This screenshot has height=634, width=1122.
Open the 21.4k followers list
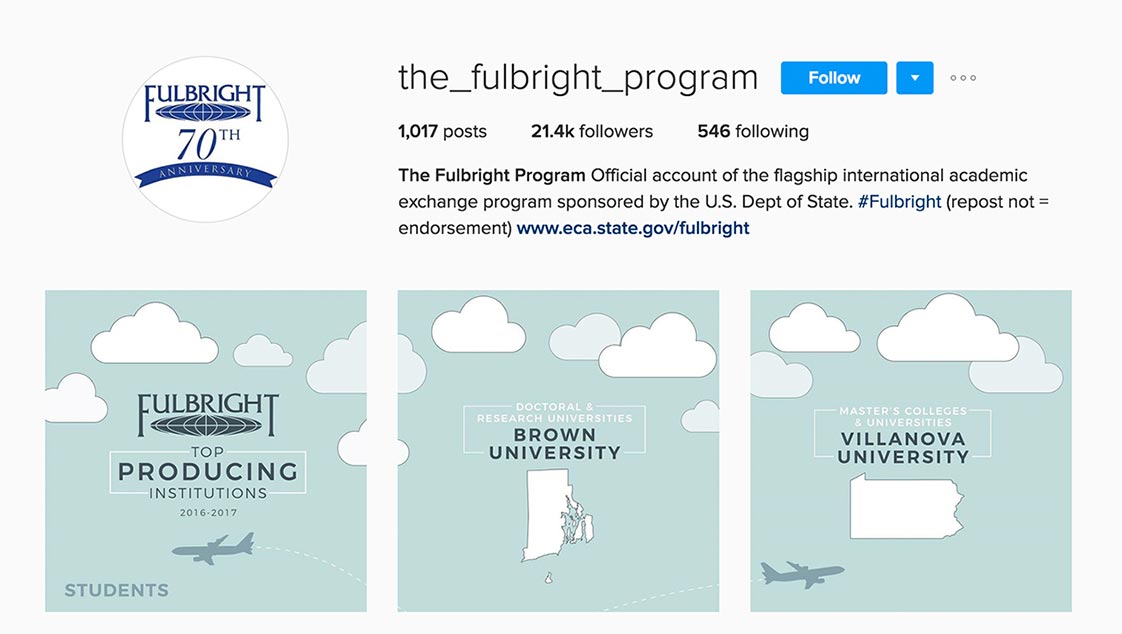click(591, 131)
